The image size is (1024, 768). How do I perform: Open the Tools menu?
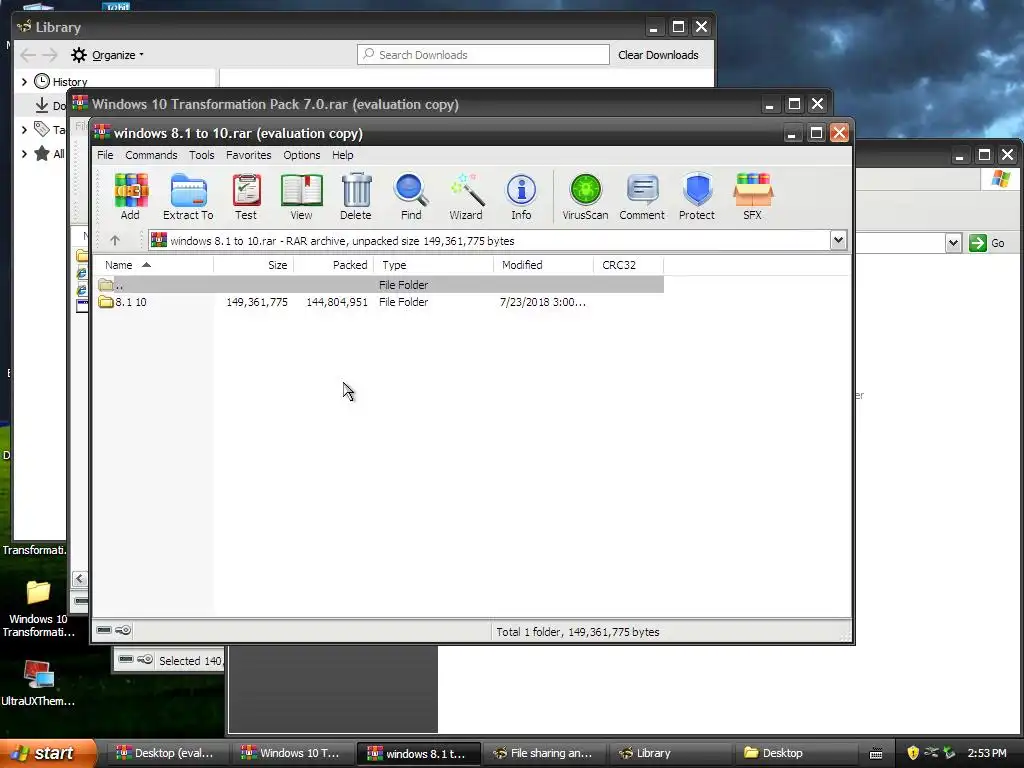click(202, 155)
